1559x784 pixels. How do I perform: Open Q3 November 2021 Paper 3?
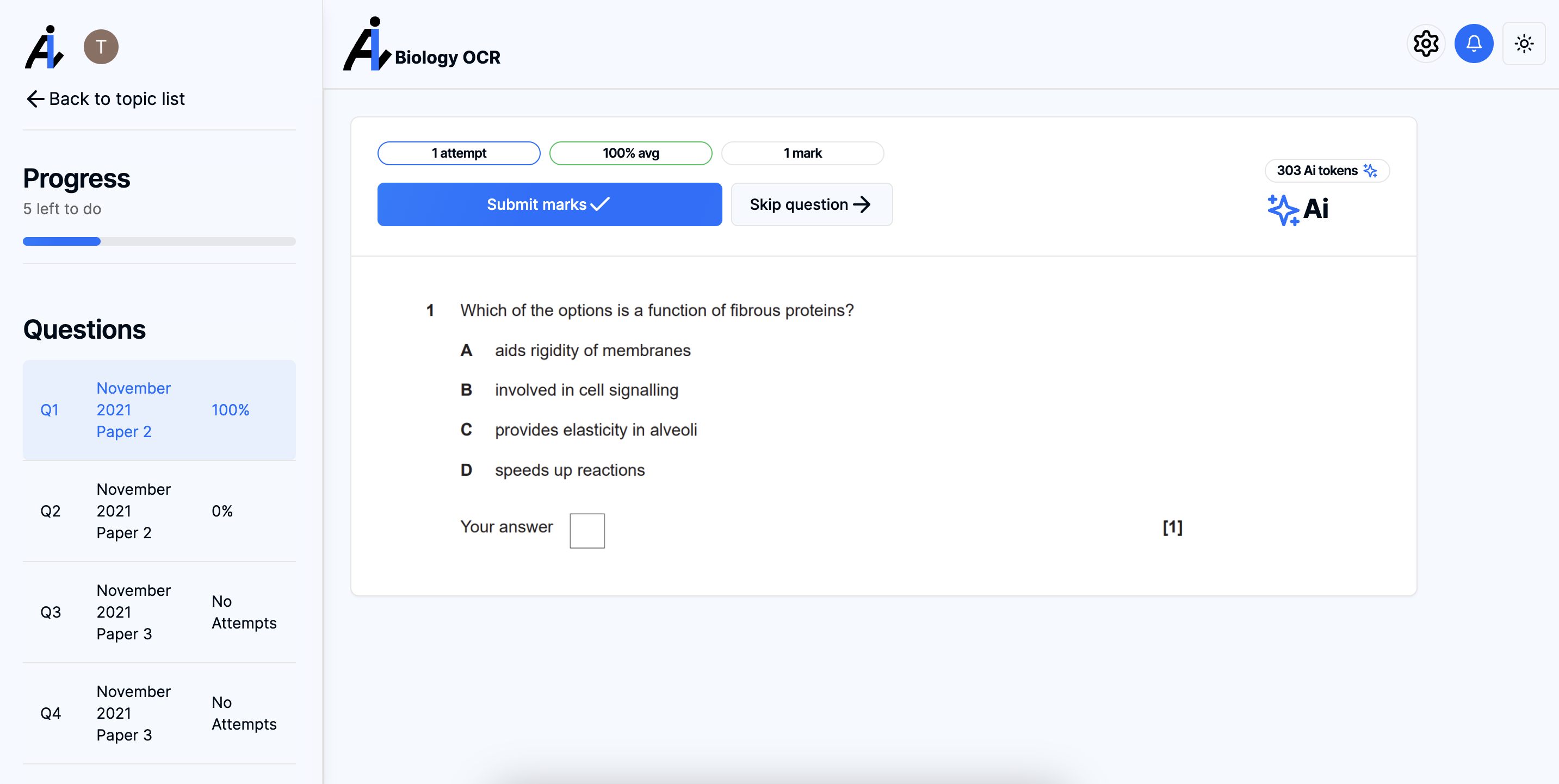click(159, 612)
